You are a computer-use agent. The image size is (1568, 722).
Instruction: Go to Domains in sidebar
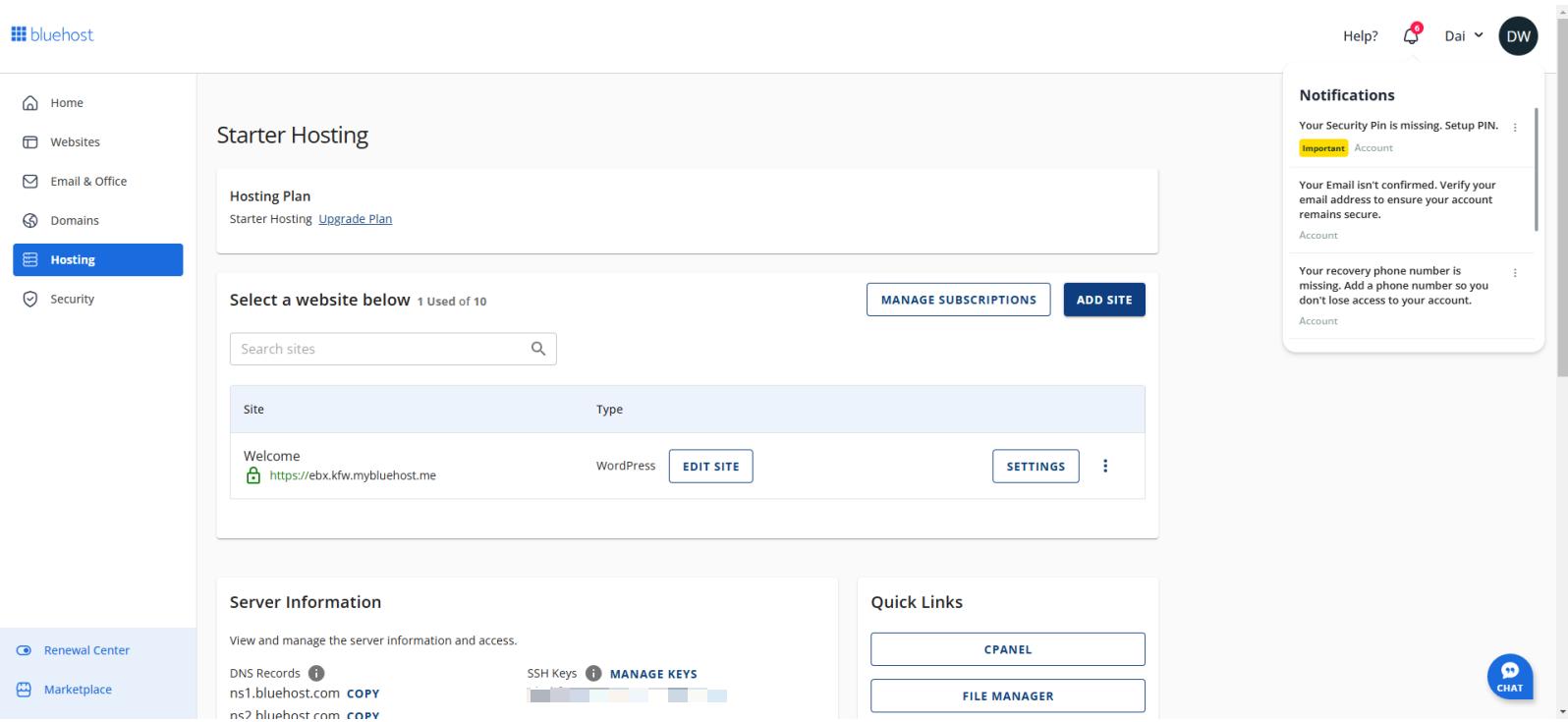tap(75, 220)
